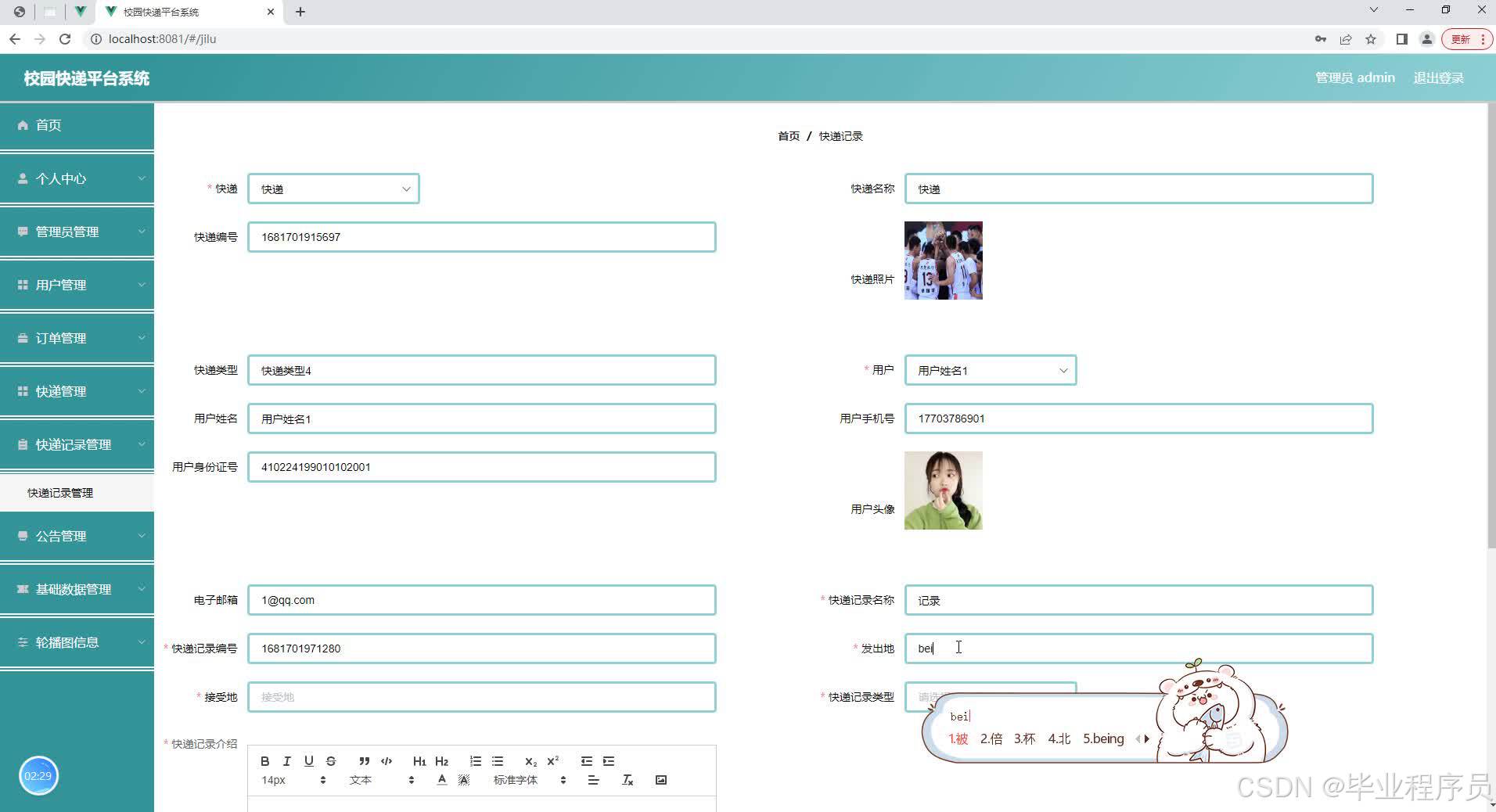The height and width of the screenshot is (812, 1496).
Task: Open the browser profile icon
Action: (x=1426, y=39)
